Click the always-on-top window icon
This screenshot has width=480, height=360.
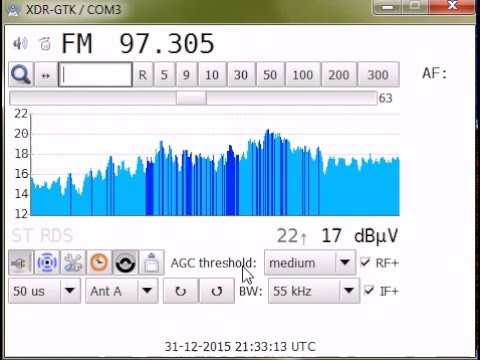click(151, 263)
